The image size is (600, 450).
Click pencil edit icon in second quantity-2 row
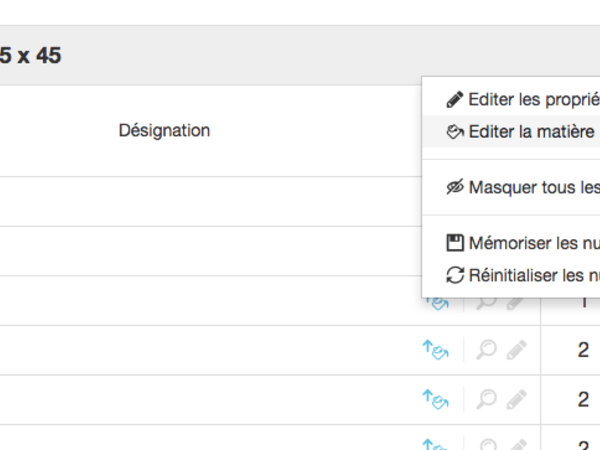pos(516,400)
